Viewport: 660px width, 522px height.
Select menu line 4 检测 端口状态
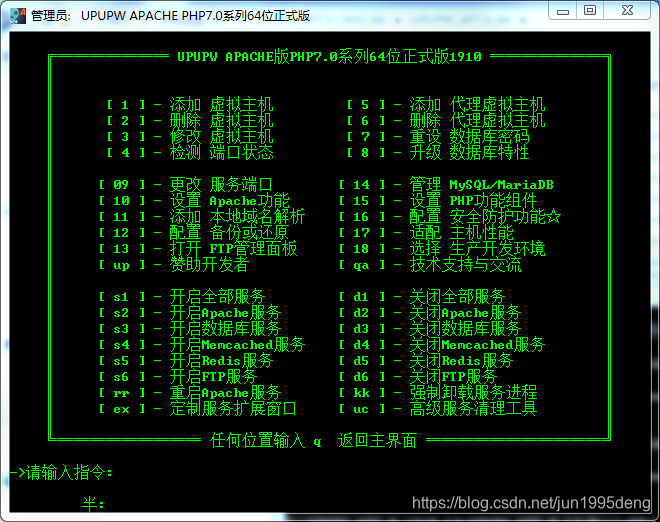190,152
